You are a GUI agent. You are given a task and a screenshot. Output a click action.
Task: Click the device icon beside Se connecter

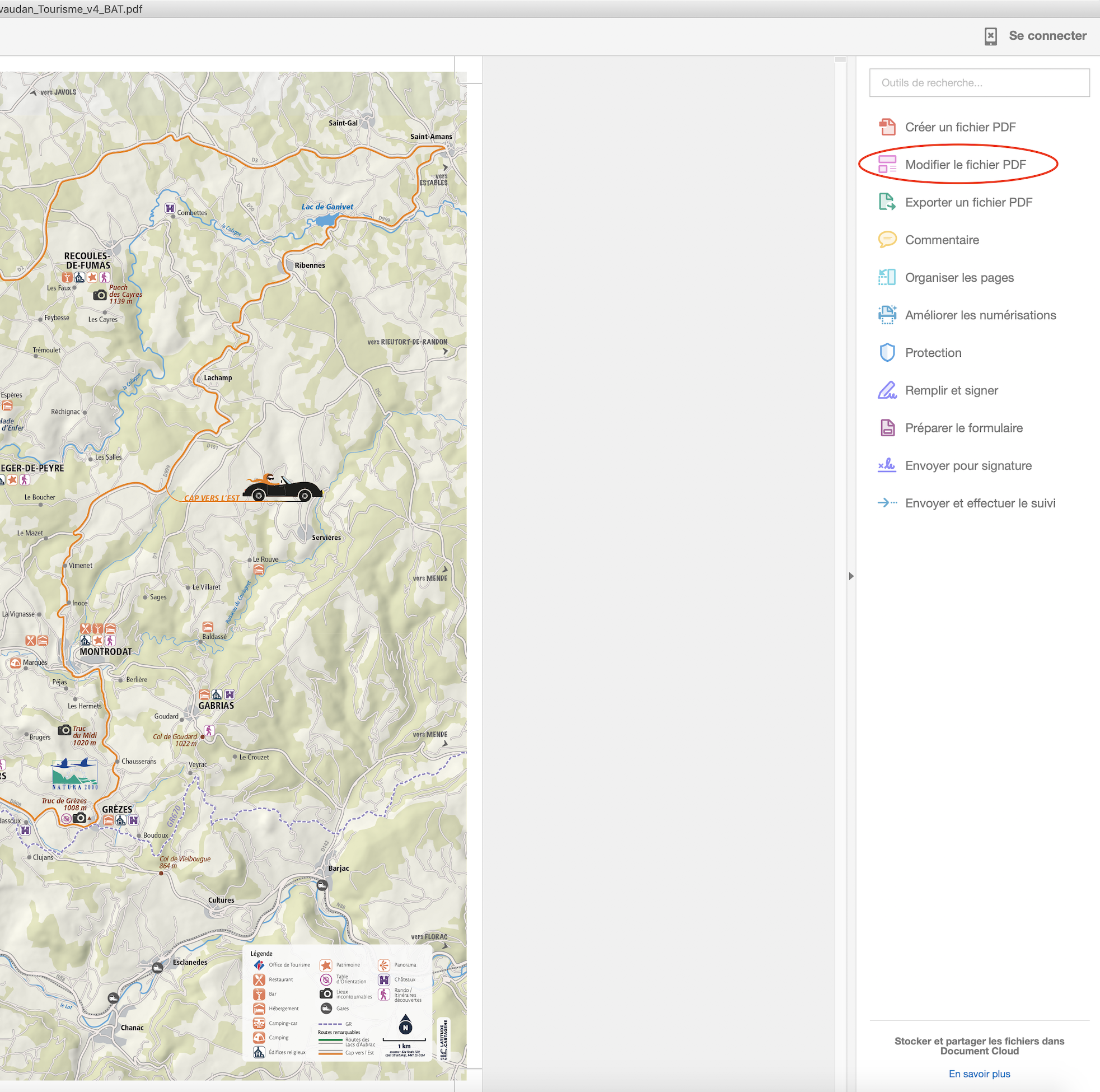click(990, 36)
